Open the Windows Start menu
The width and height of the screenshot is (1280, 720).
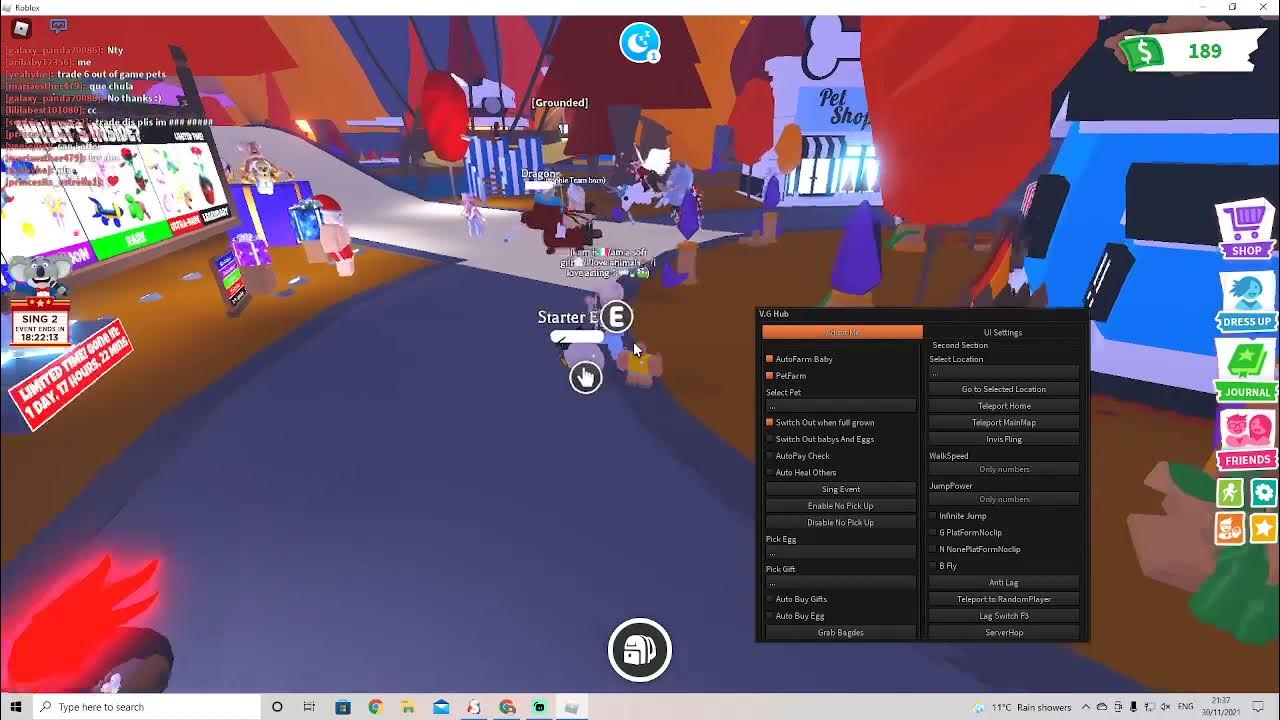pos(16,707)
